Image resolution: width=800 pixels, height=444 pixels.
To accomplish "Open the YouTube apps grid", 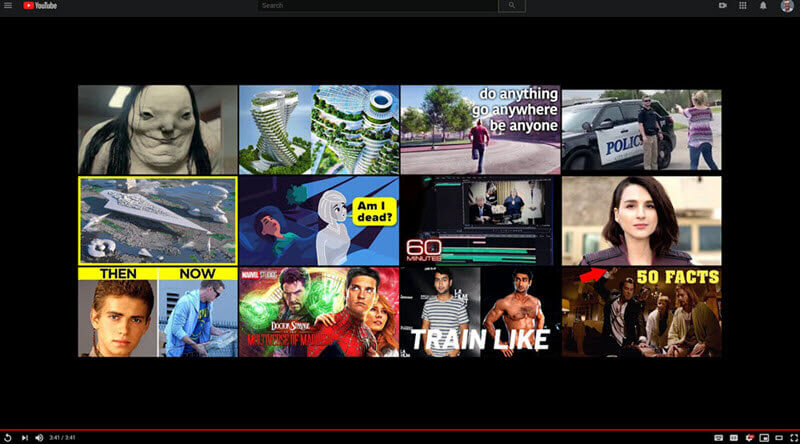I will (x=743, y=6).
